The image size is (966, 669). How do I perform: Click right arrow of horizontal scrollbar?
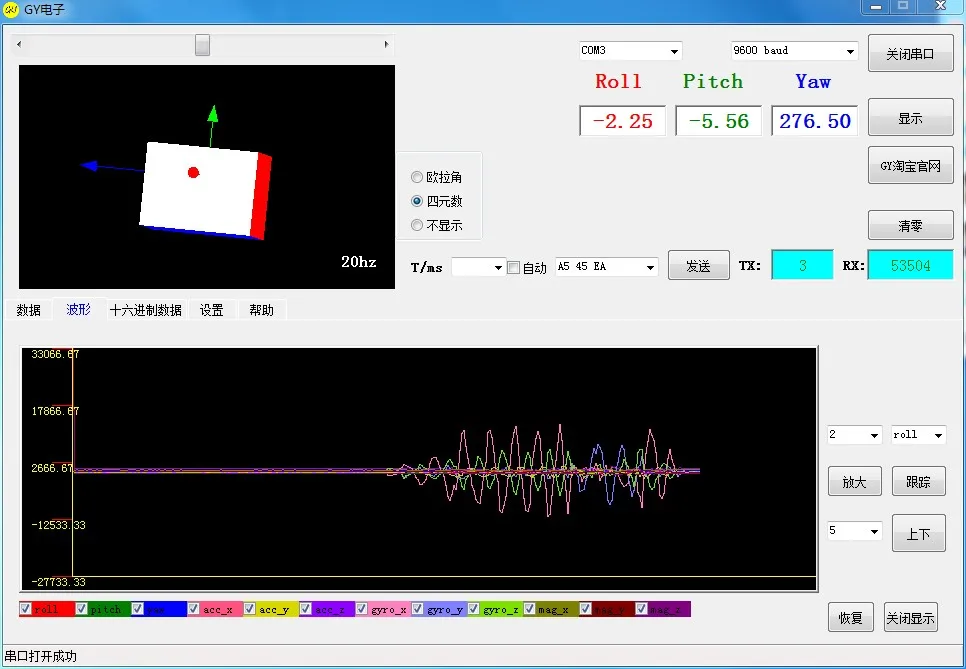click(x=386, y=44)
